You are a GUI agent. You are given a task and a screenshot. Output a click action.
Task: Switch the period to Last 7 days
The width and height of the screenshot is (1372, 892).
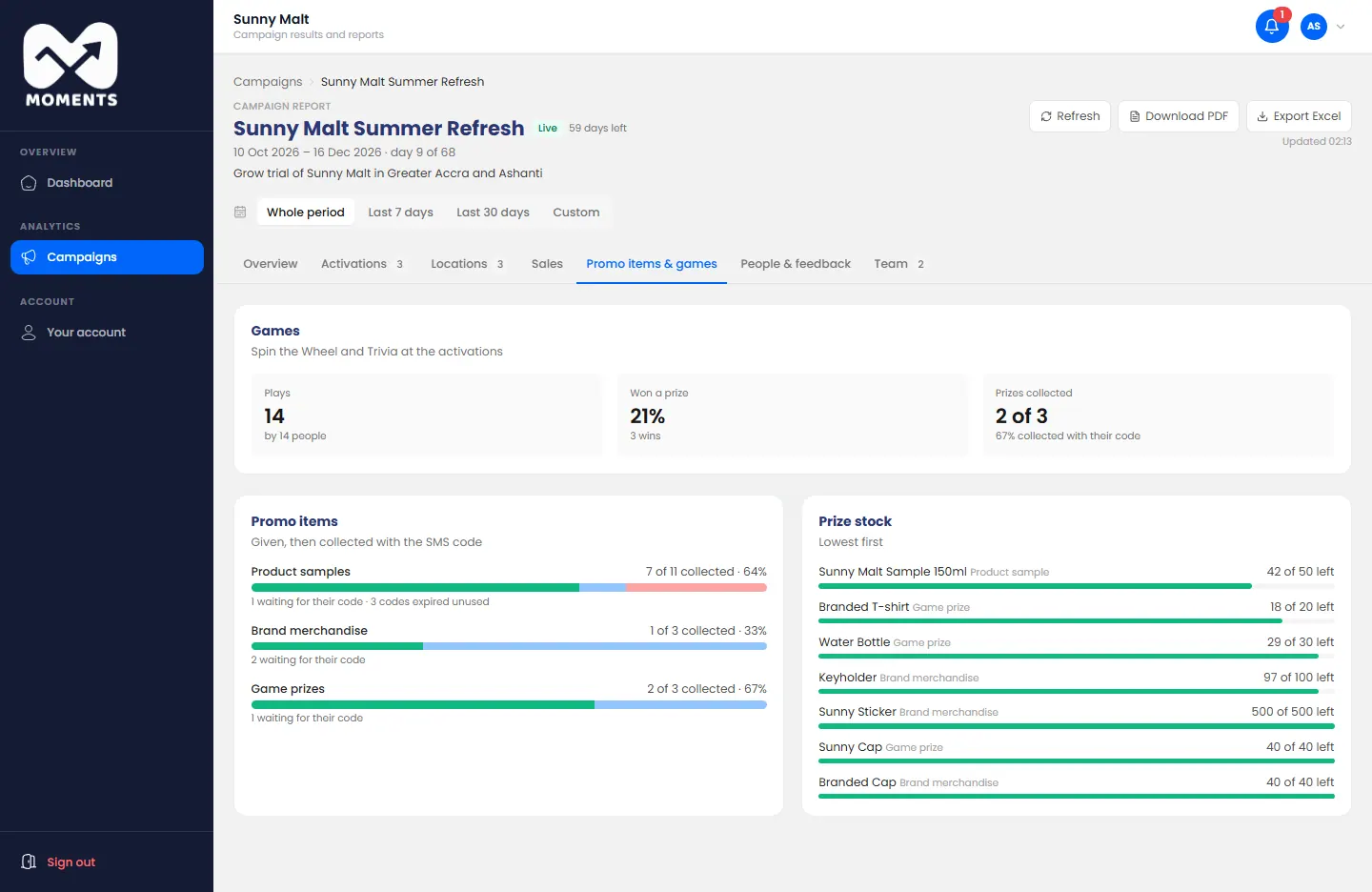pos(401,213)
